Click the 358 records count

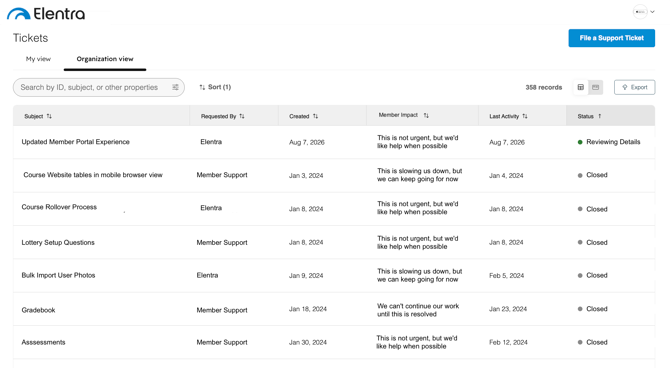(x=544, y=87)
